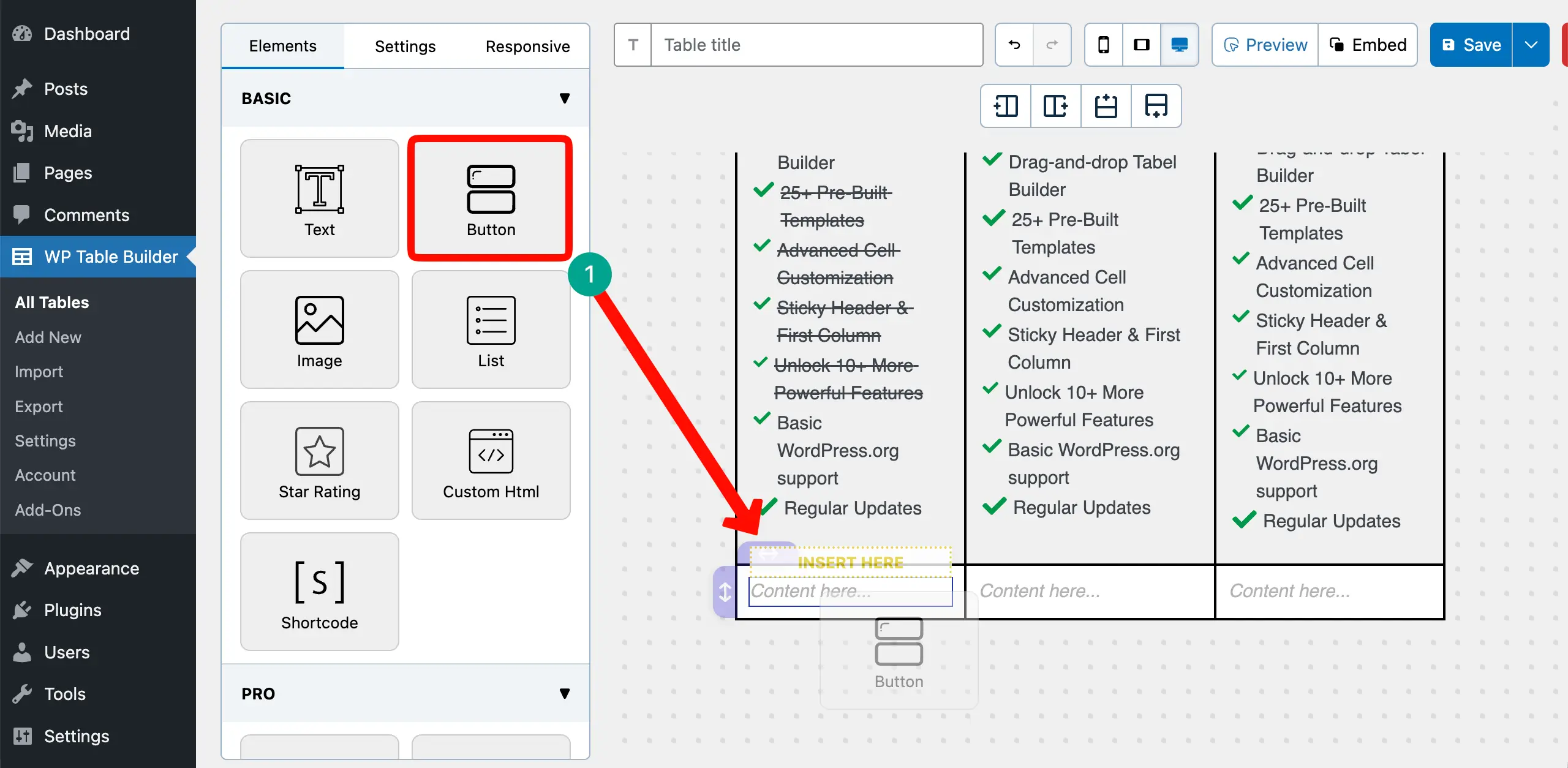Select desktop monitor preview icon
Viewport: 1568px width, 768px height.
coord(1179,45)
